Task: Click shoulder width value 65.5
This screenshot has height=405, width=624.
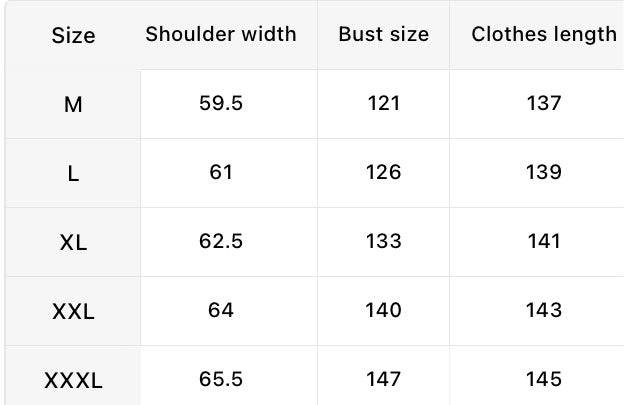Action: (221, 379)
